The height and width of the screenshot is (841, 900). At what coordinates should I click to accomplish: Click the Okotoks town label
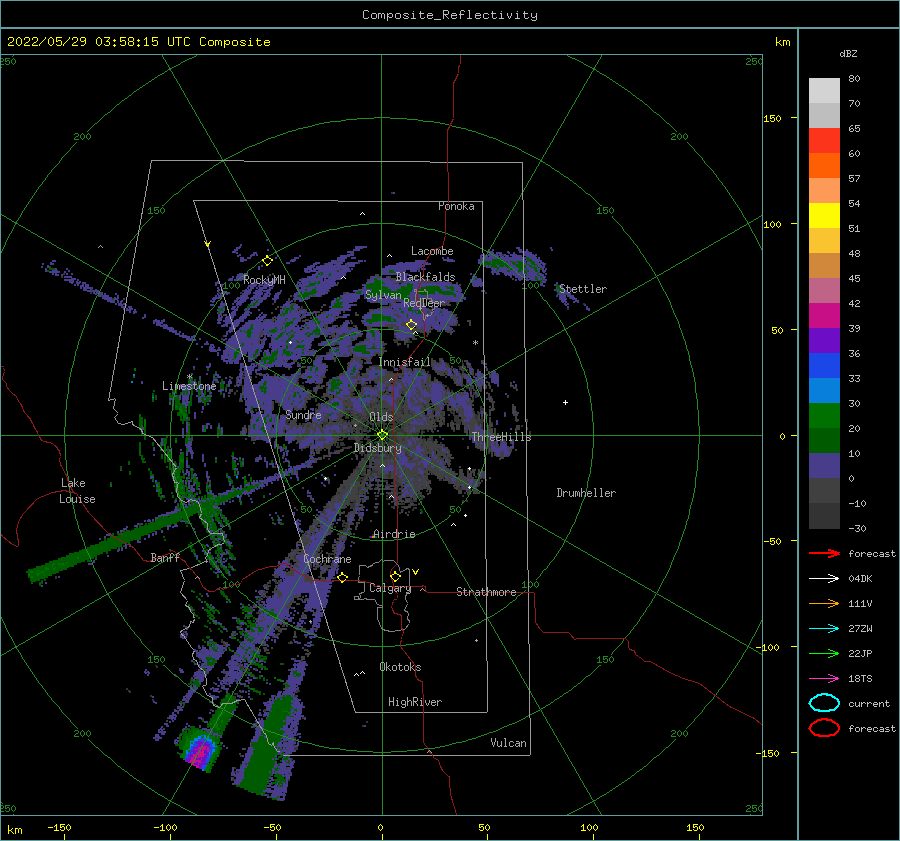pos(400,667)
